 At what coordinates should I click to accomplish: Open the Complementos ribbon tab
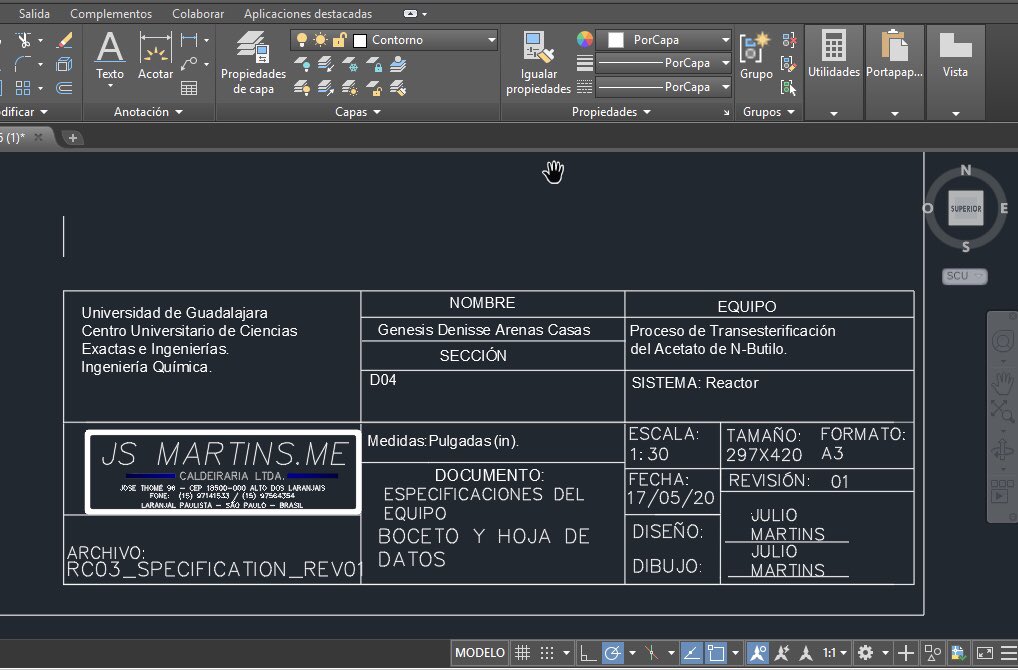[111, 14]
